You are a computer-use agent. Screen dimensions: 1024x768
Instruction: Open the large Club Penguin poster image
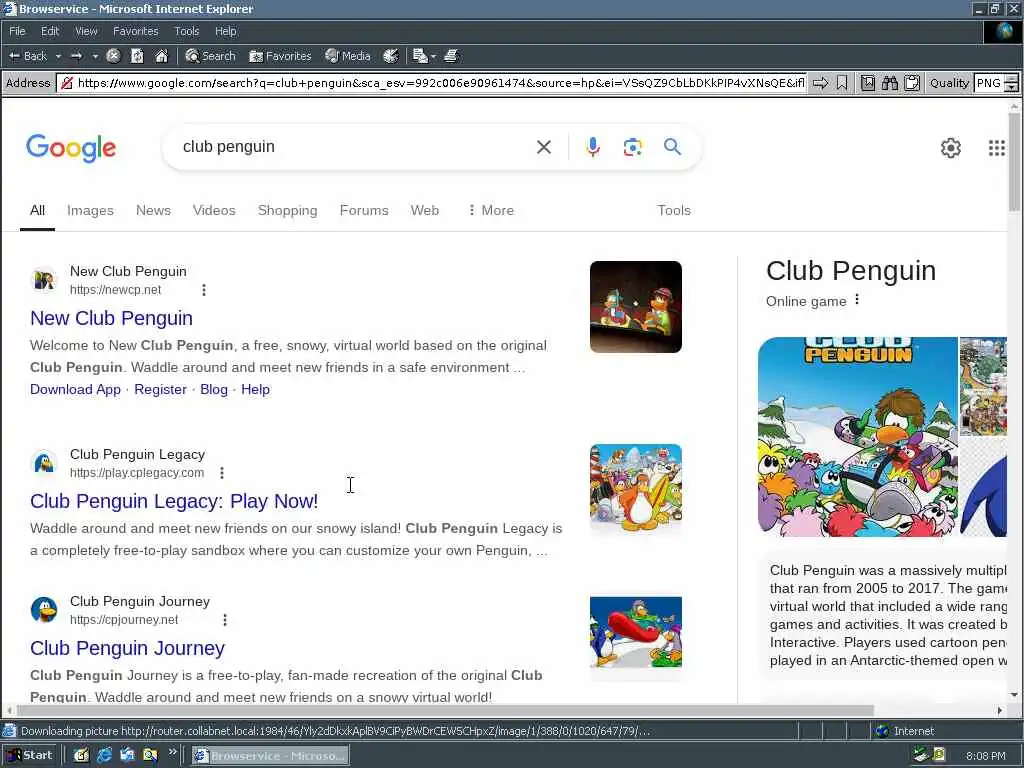[857, 437]
